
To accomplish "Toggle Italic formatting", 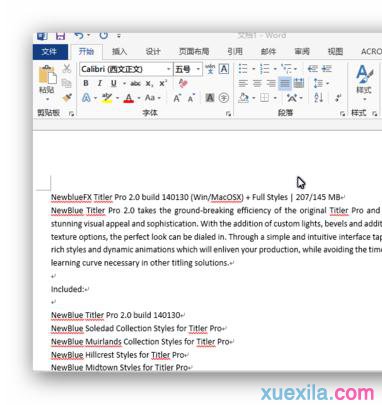I will [x=99, y=83].
